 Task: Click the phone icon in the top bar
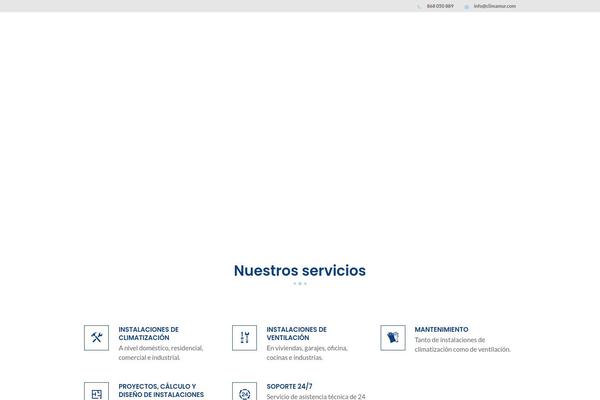pyautogui.click(x=419, y=7)
